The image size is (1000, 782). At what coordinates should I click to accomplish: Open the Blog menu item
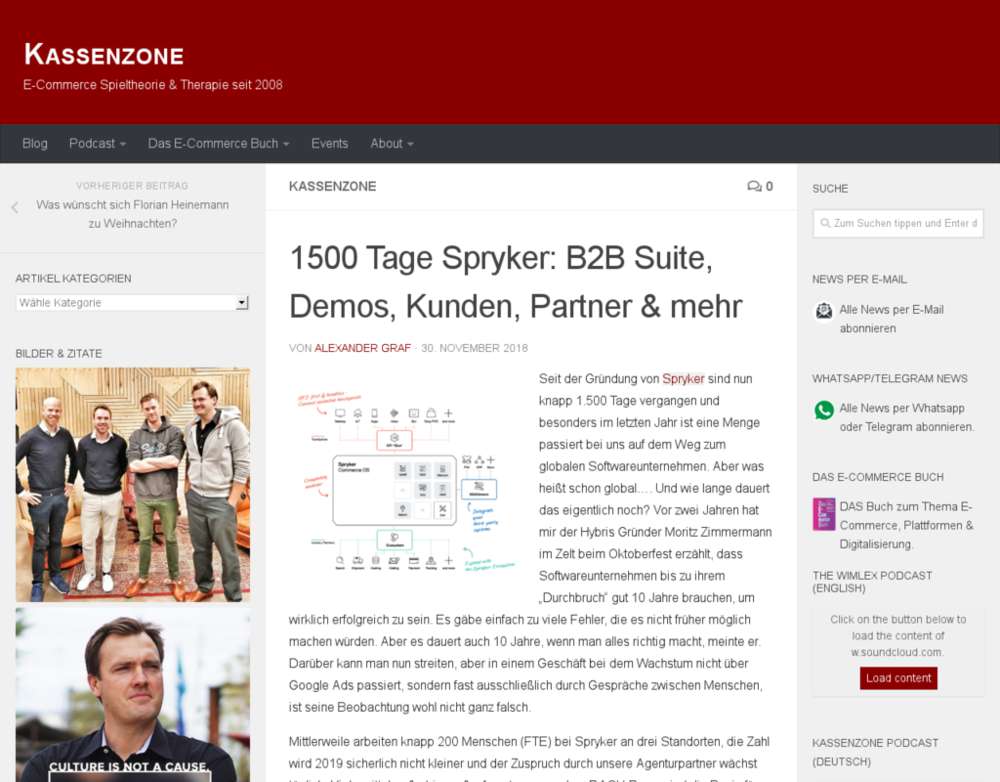35,144
